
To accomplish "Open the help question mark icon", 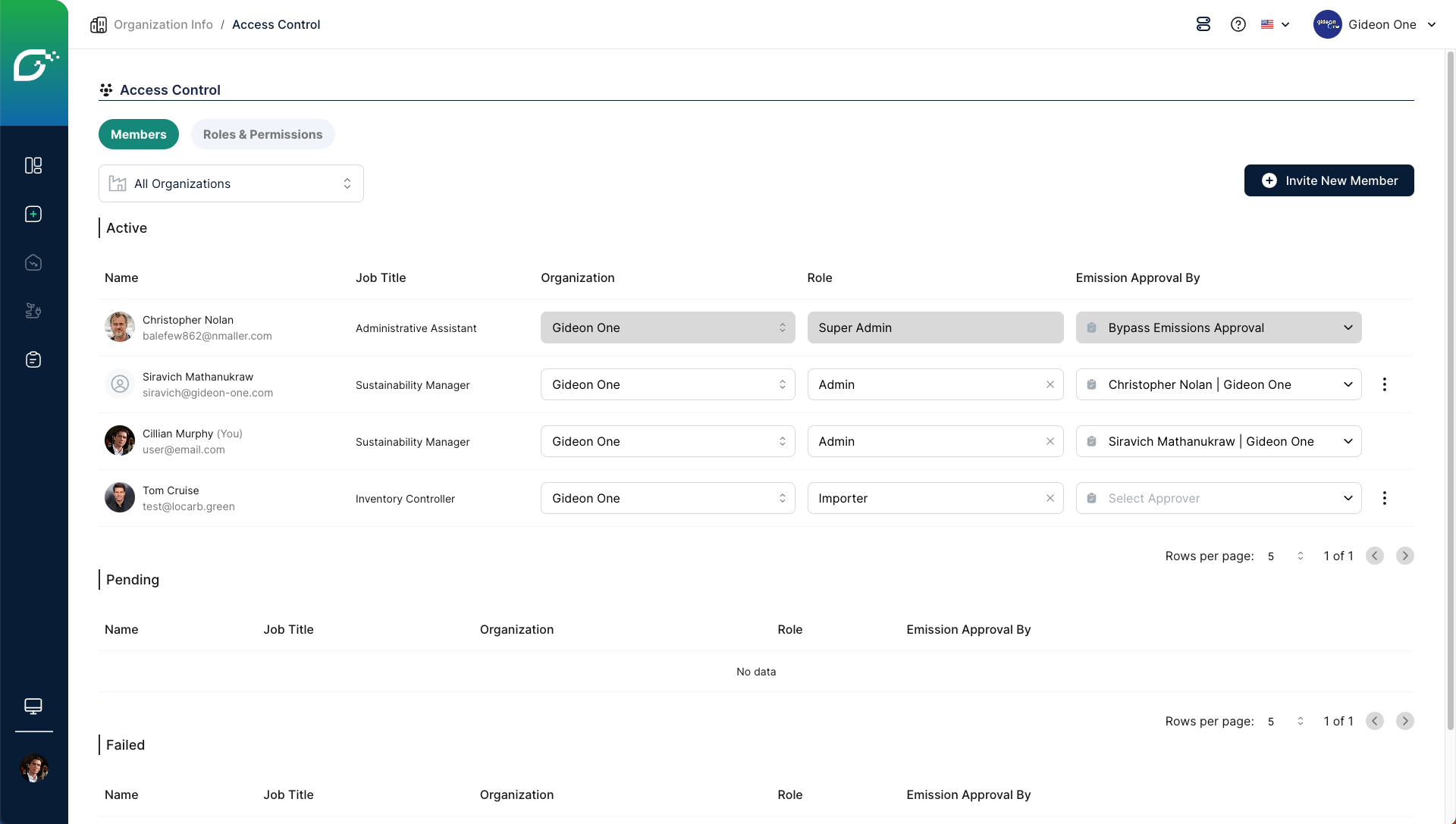I will [x=1238, y=24].
